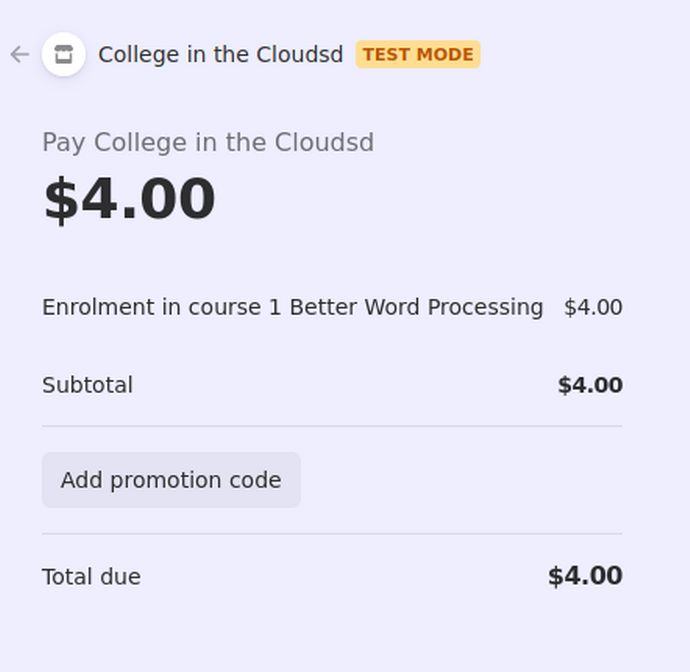Click the Total due label
The image size is (690, 672).
[x=92, y=577]
